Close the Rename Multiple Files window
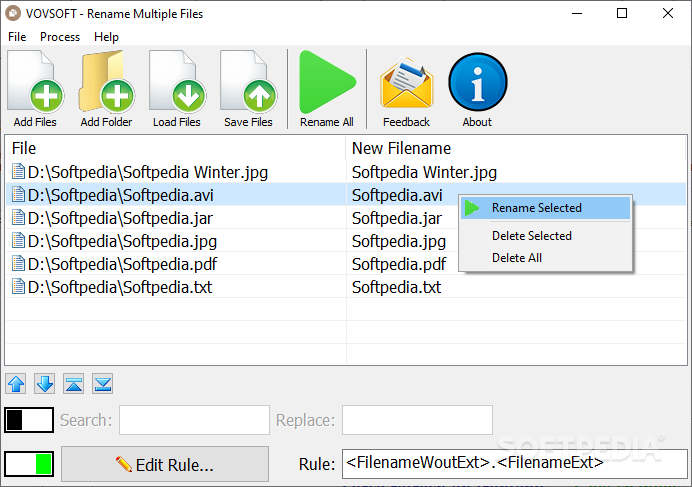The image size is (692, 487). [x=668, y=13]
